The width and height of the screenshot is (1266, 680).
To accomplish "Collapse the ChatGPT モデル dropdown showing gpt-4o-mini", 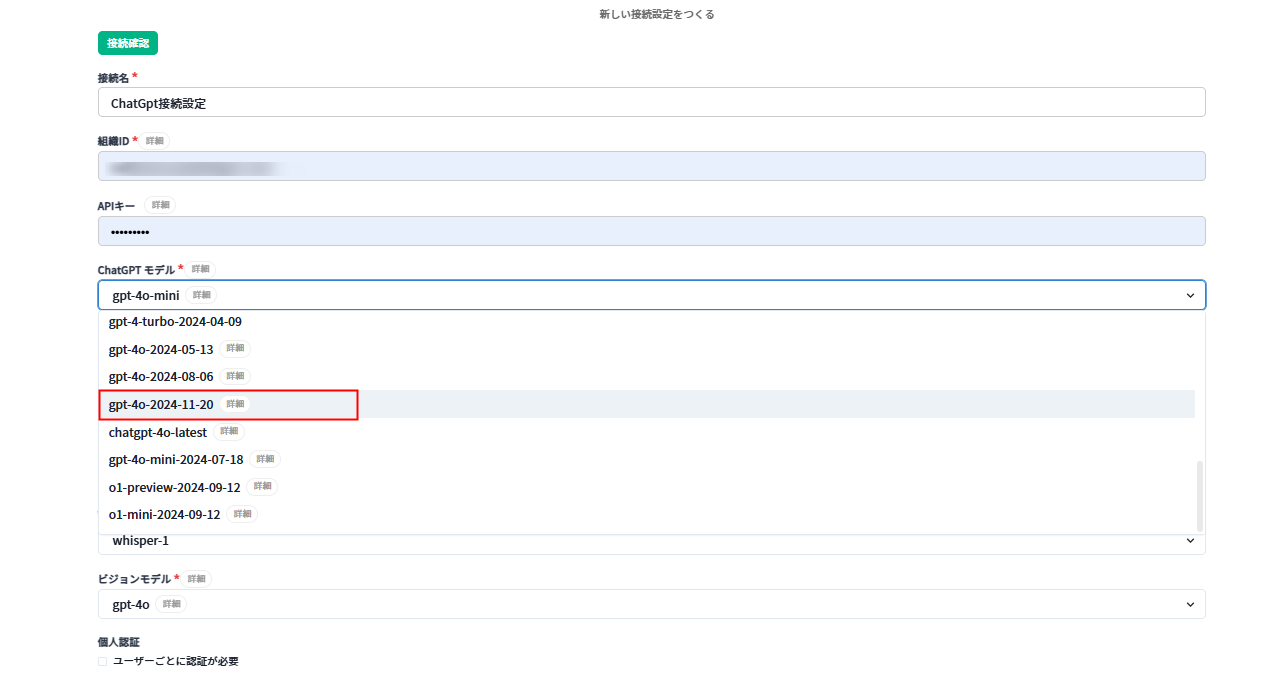I will point(651,295).
